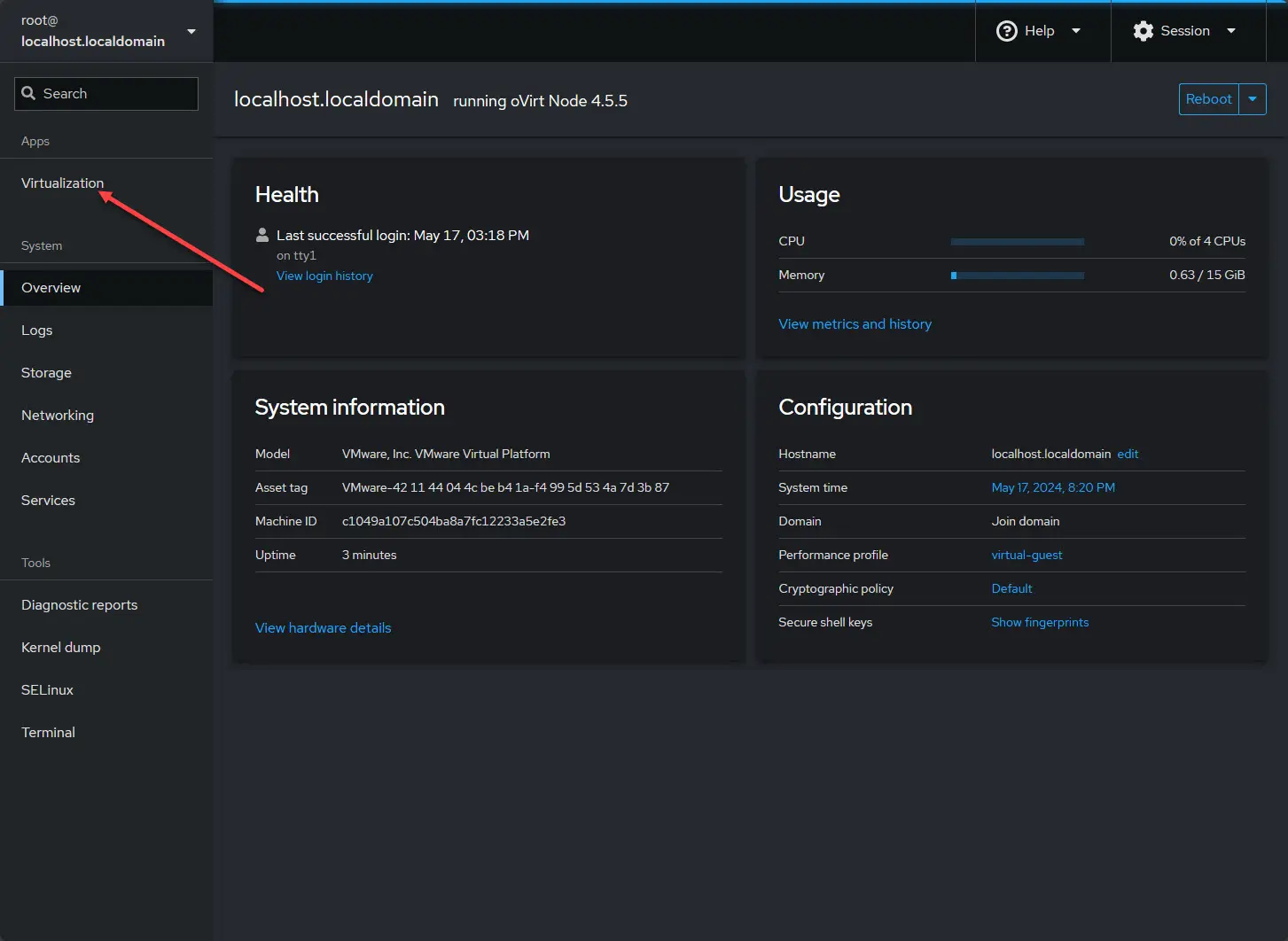This screenshot has height=941, width=1288.
Task: Click the sidebar Search field
Action: [115, 94]
